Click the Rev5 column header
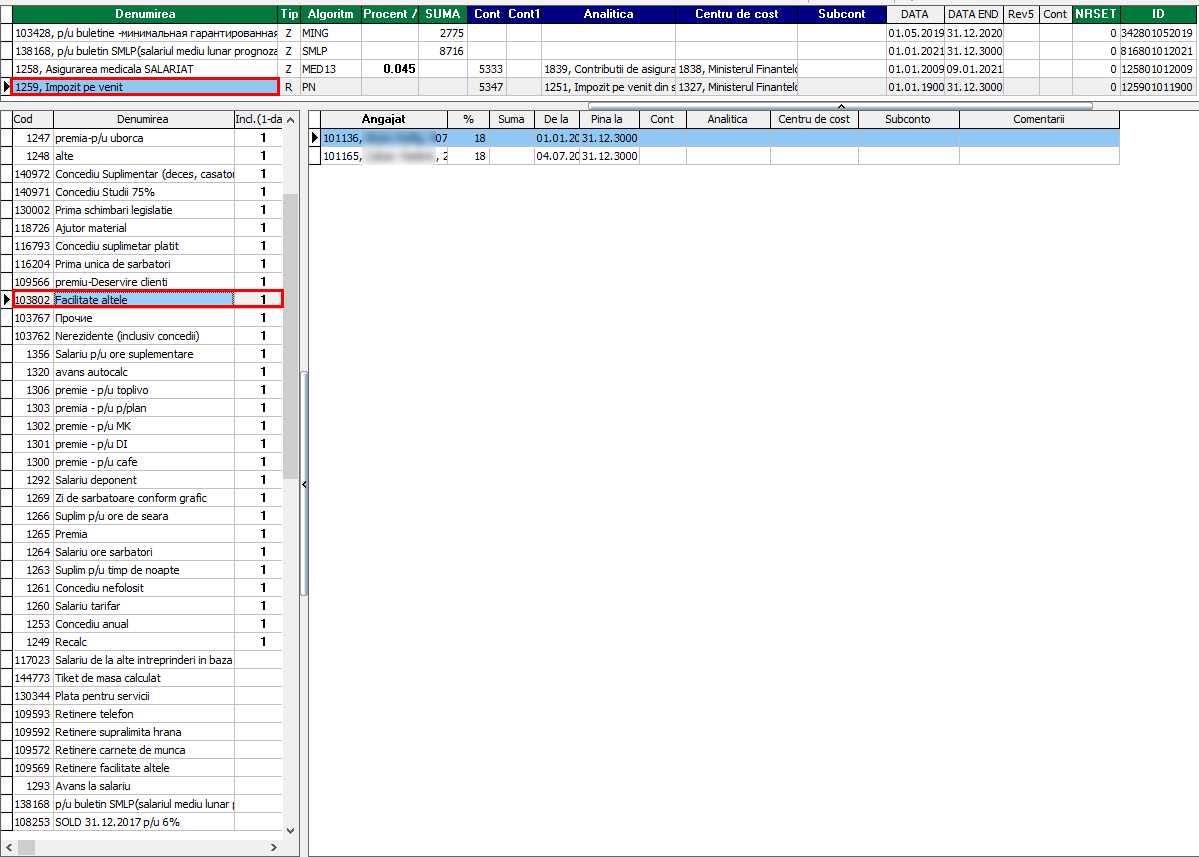Image resolution: width=1199 pixels, height=857 pixels. click(x=1021, y=14)
